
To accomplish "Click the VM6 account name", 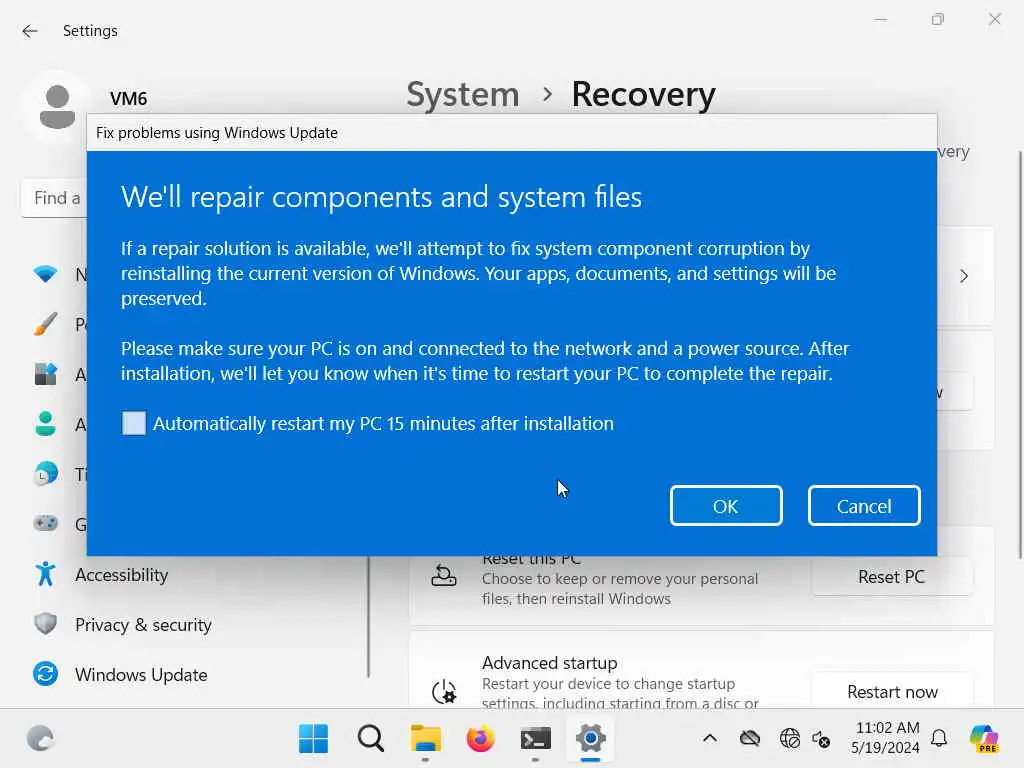I will click(x=129, y=99).
